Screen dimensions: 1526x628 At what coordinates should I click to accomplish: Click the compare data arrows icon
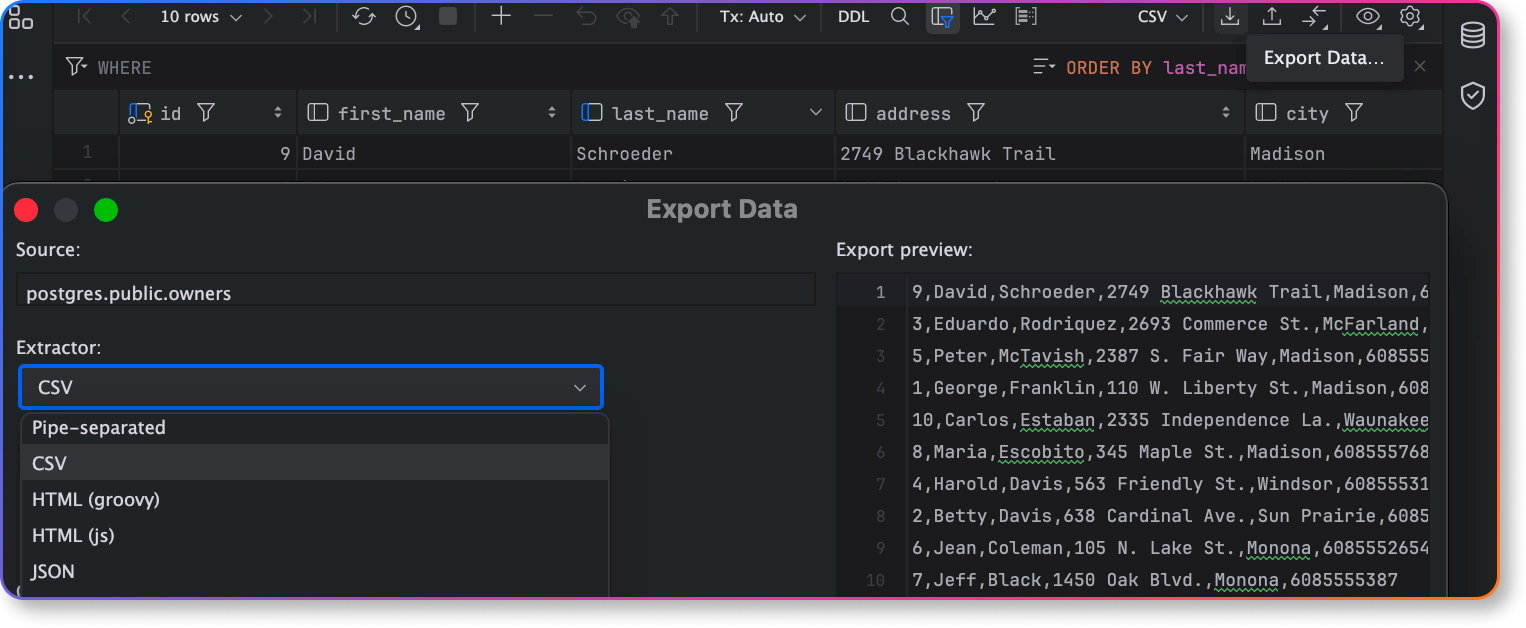(x=1314, y=17)
